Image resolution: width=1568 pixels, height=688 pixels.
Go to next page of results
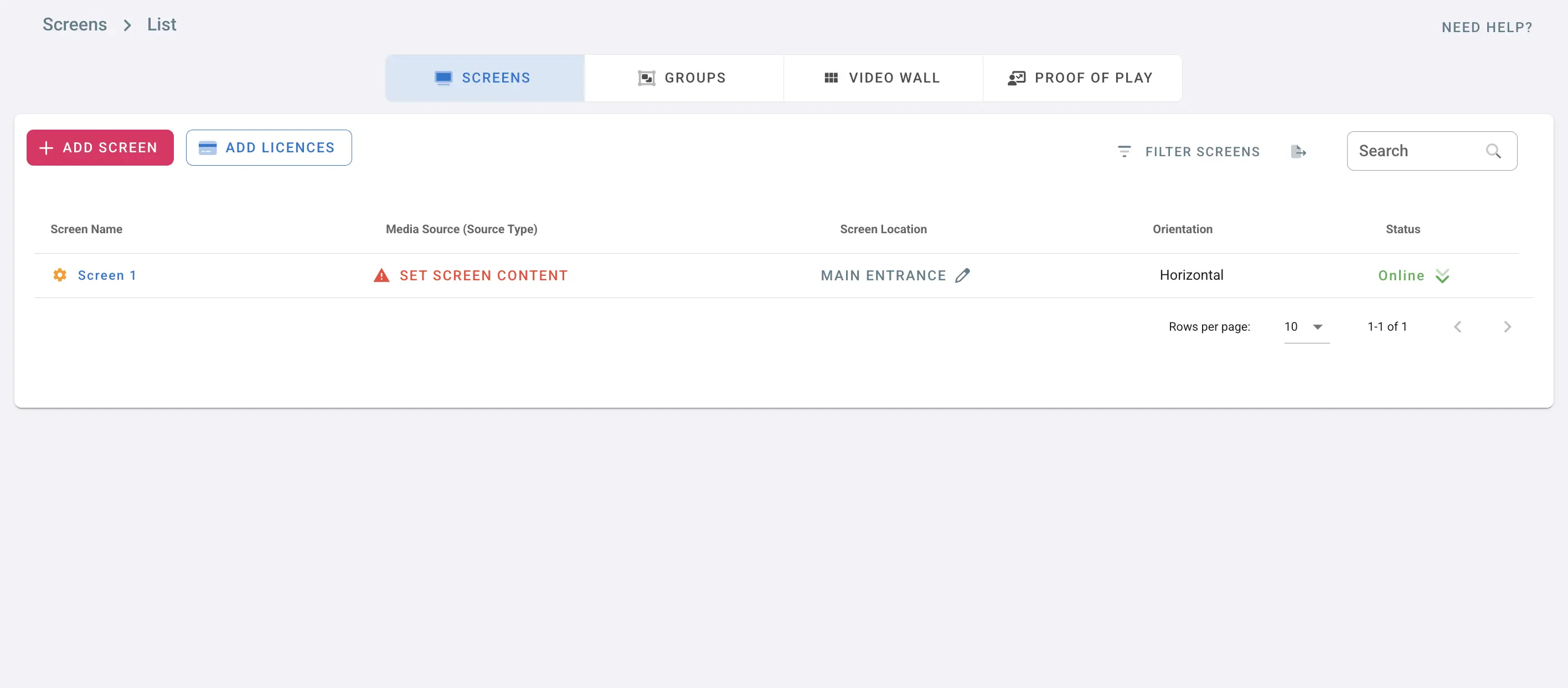pyautogui.click(x=1507, y=327)
